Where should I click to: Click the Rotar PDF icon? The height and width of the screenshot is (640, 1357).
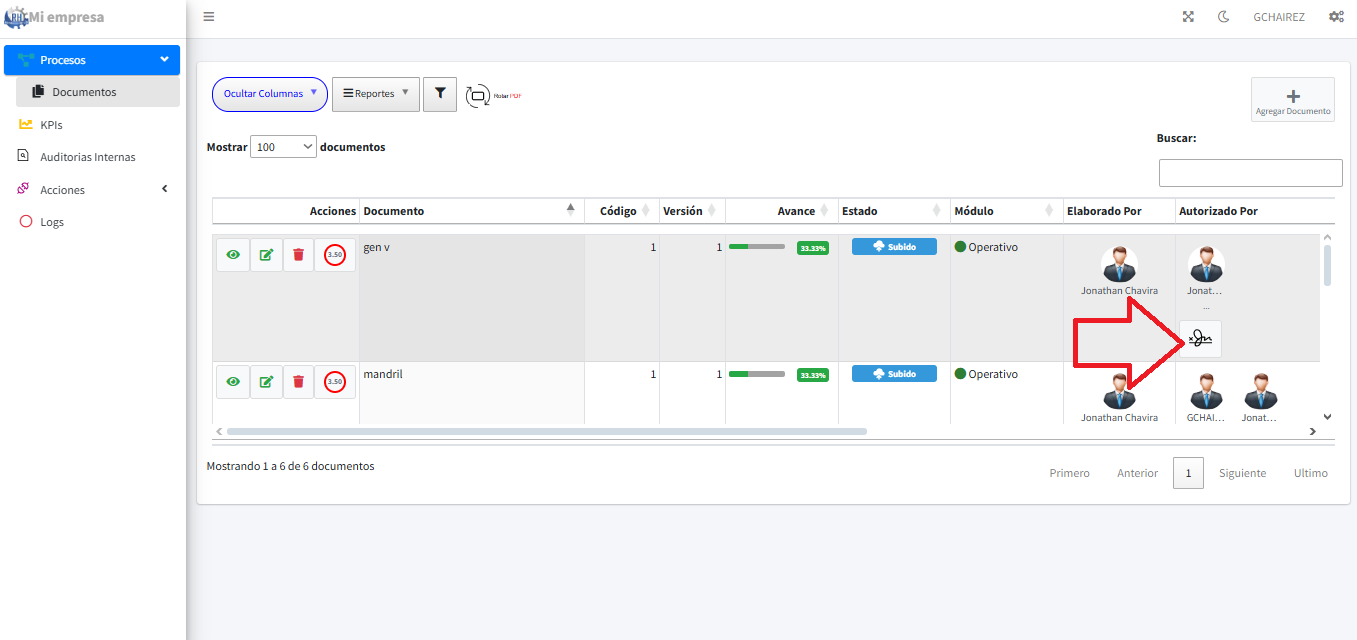pos(492,95)
